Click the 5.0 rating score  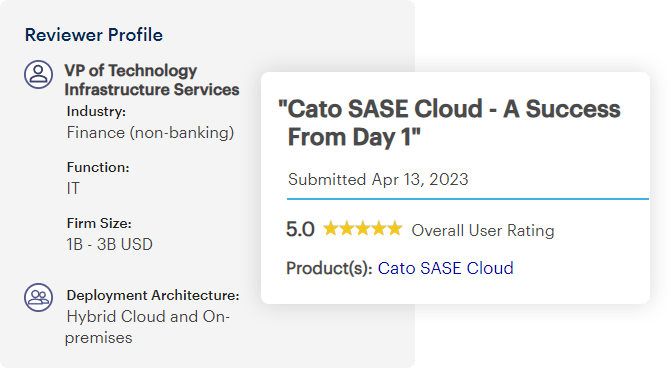pyautogui.click(x=300, y=229)
